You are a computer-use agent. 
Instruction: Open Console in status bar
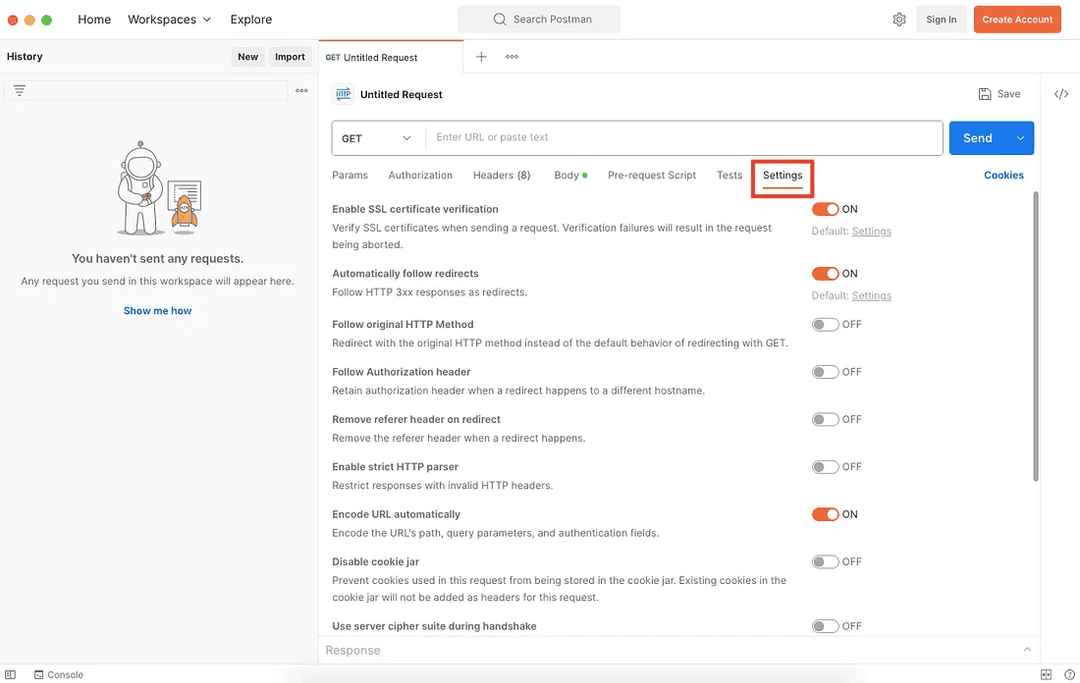[59, 675]
